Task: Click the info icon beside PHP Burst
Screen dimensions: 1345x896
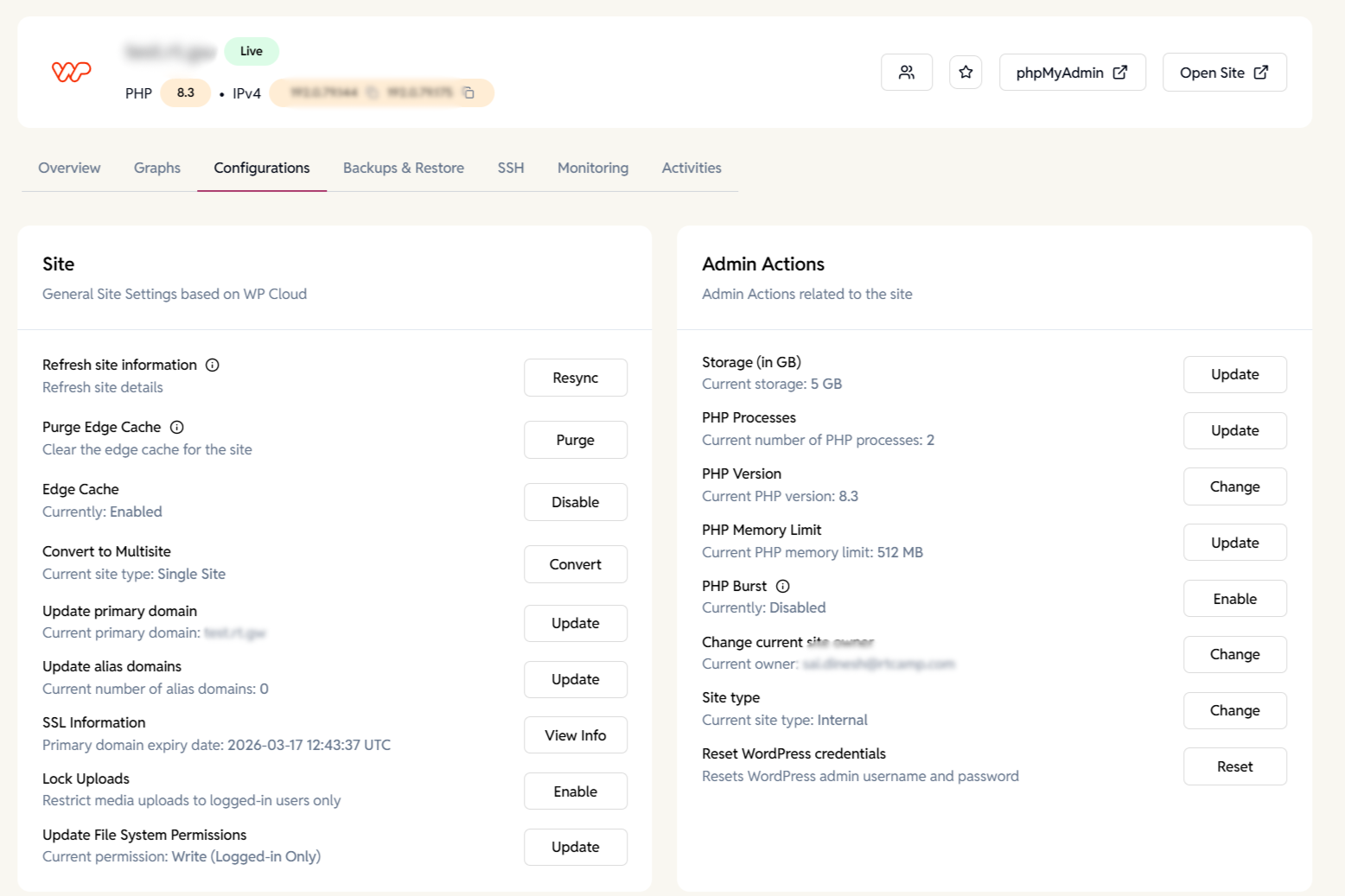Action: tap(782, 586)
